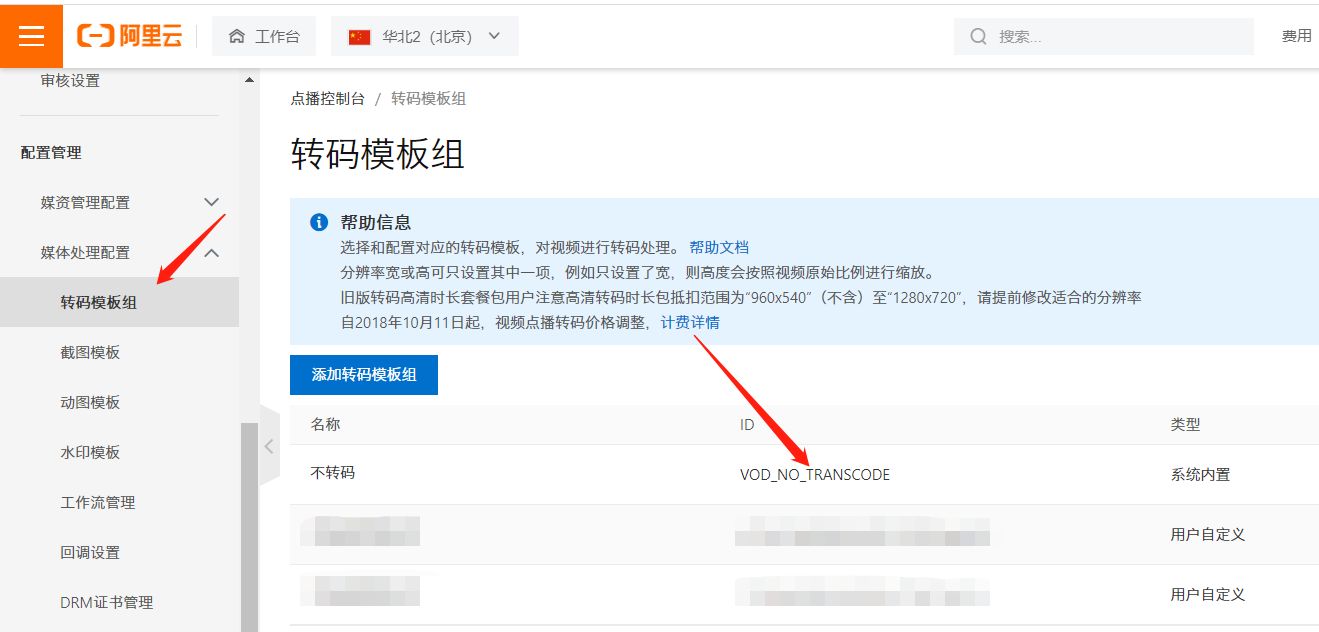Image resolution: width=1319 pixels, height=632 pixels.
Task: Select 审核设置 in the sidebar
Action: 70,81
